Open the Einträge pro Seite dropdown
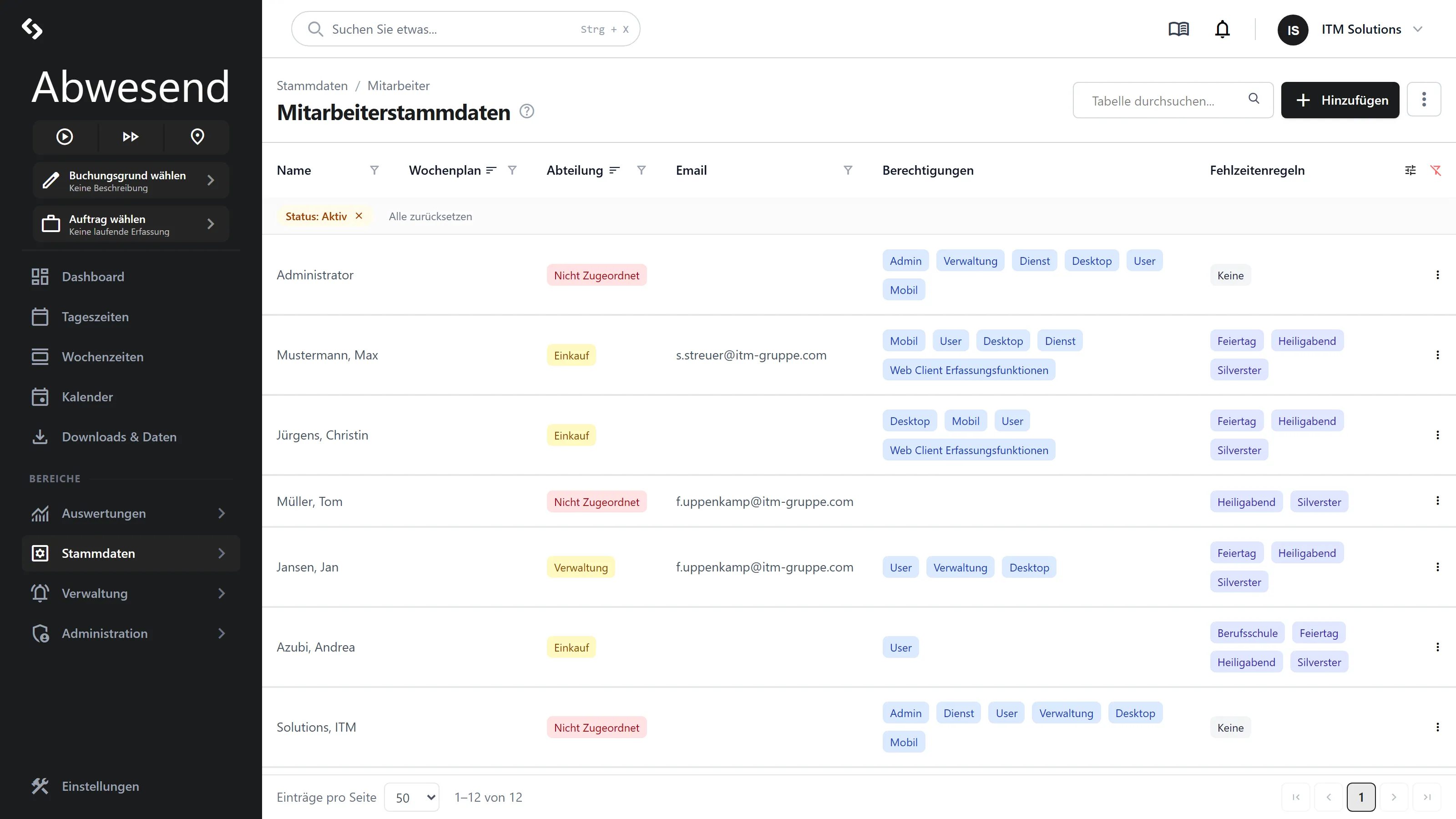 click(x=411, y=798)
